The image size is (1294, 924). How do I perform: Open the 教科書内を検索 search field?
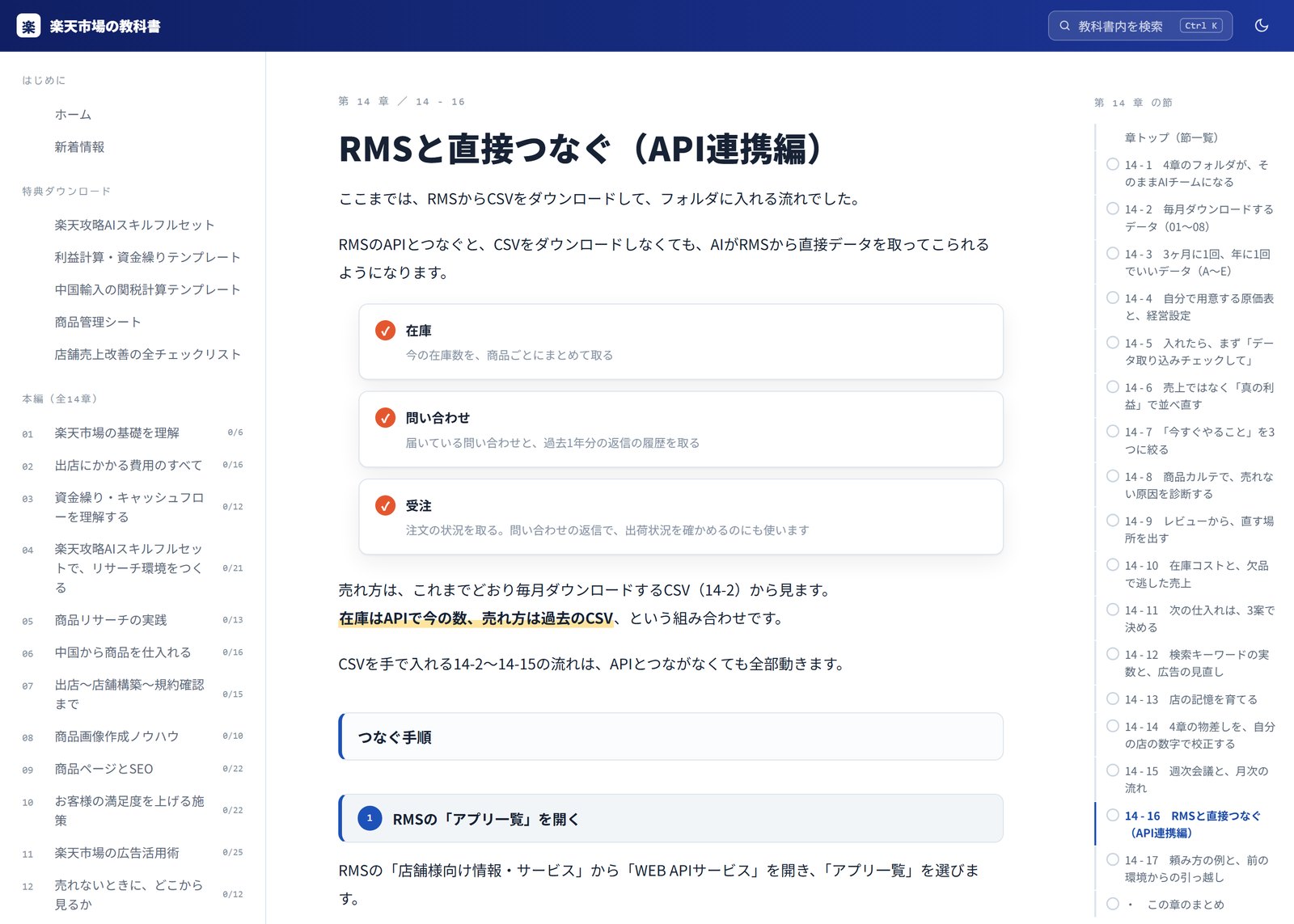point(1140,26)
